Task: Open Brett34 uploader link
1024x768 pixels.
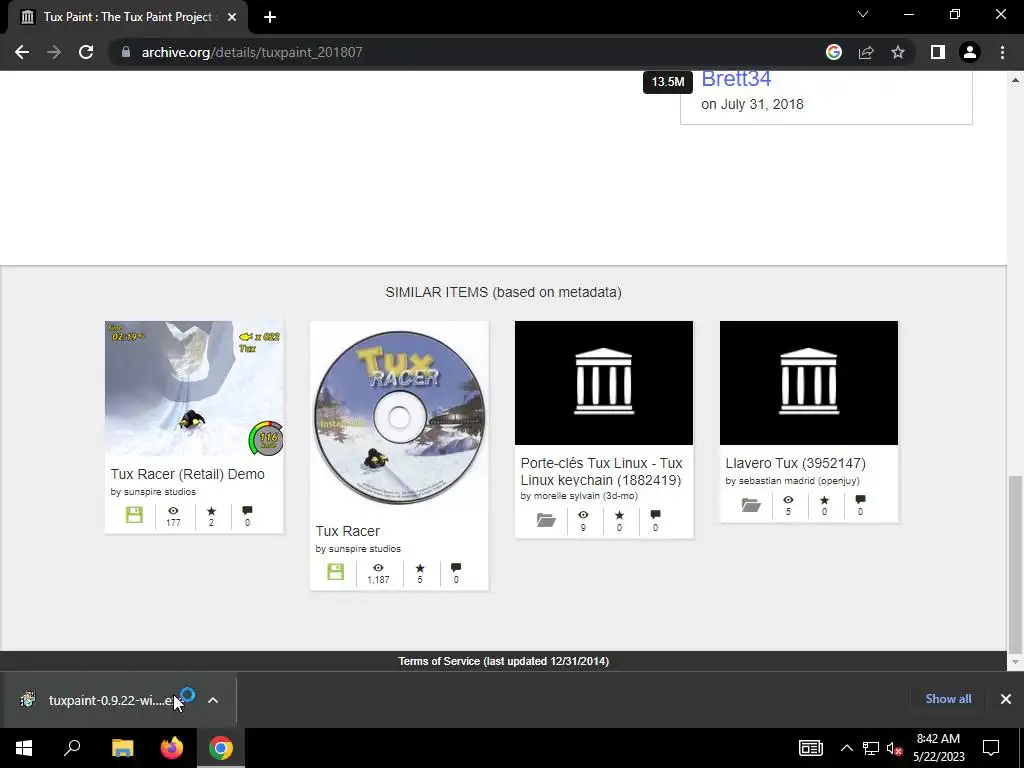Action: [736, 78]
